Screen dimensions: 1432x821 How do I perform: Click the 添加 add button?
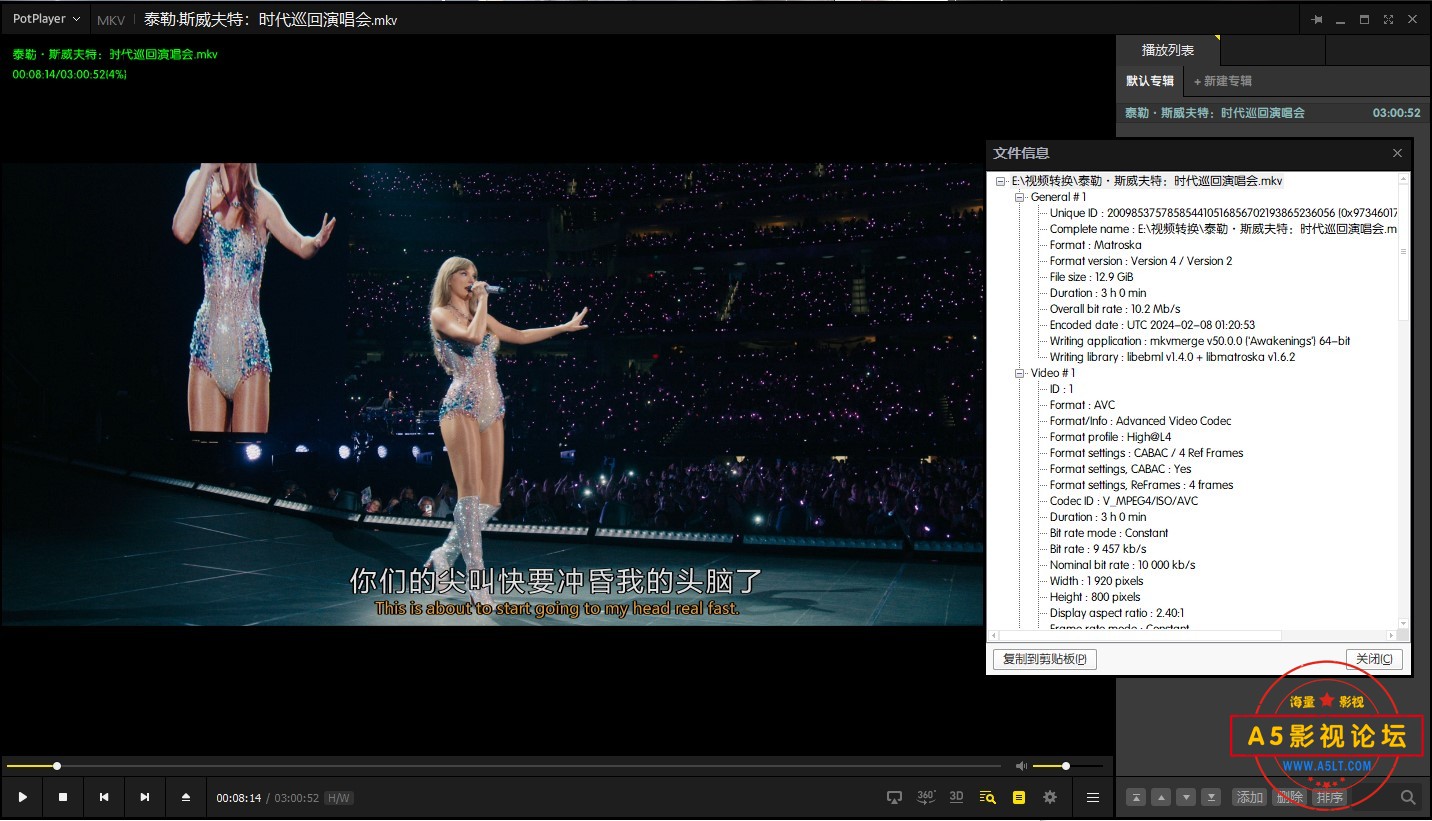click(1250, 797)
